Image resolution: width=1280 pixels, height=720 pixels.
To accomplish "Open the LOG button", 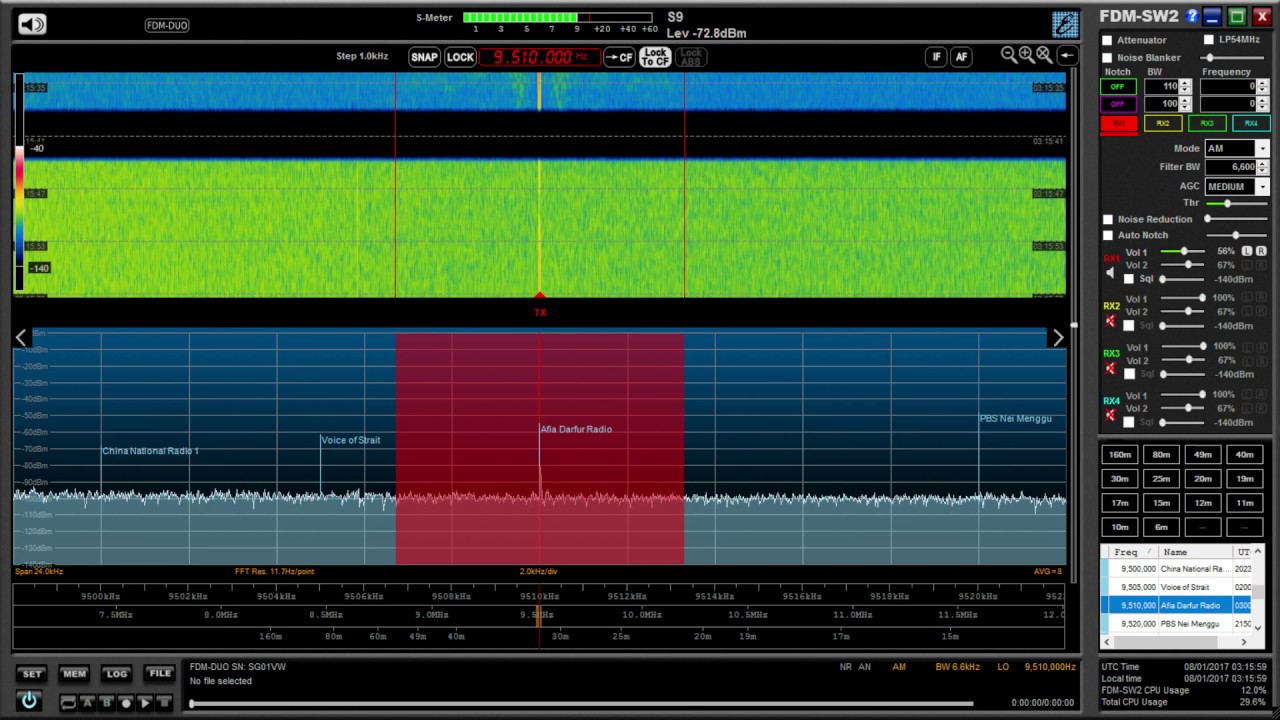I will pos(117,674).
